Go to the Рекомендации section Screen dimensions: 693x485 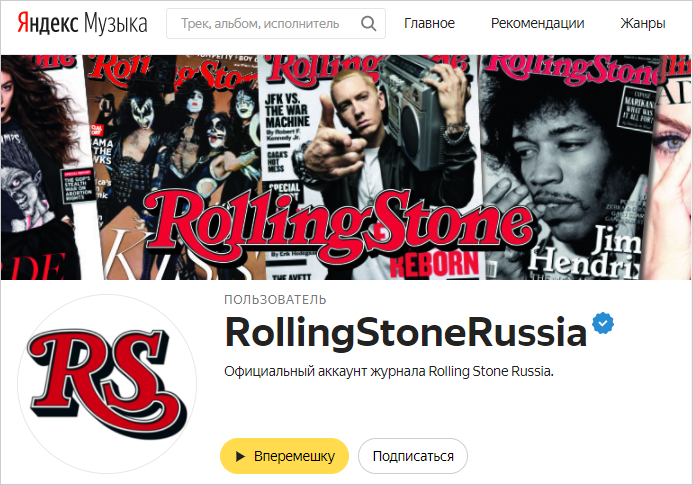click(537, 23)
